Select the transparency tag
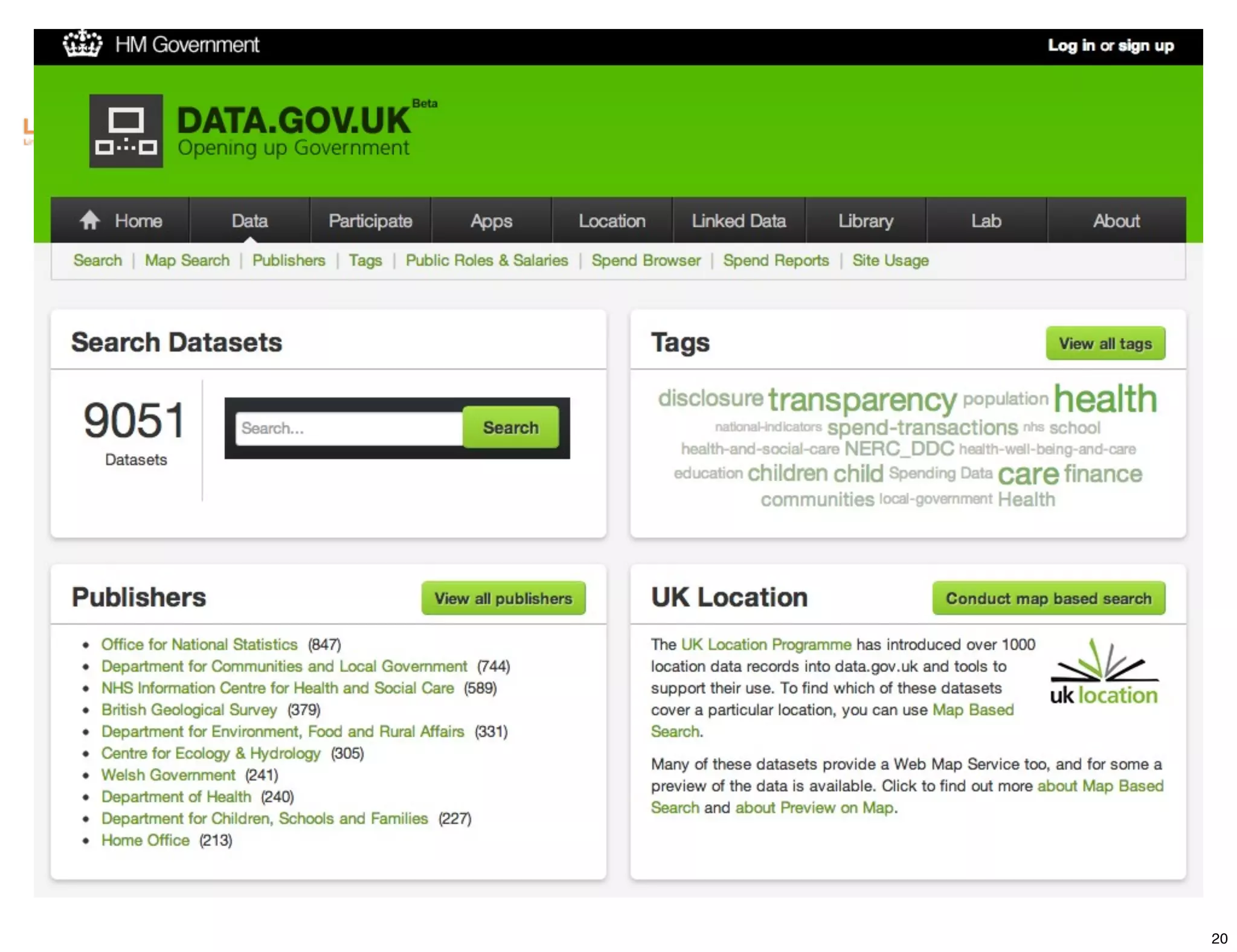 [862, 400]
